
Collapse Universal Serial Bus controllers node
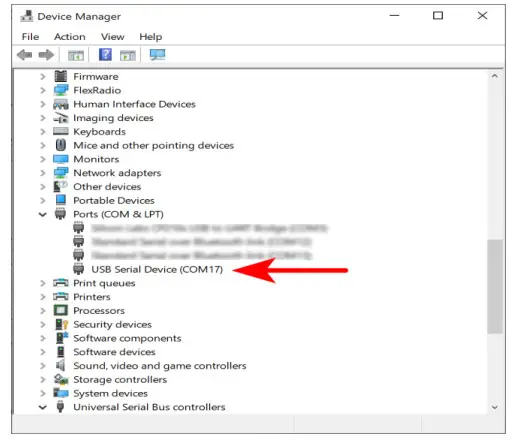tap(43, 407)
